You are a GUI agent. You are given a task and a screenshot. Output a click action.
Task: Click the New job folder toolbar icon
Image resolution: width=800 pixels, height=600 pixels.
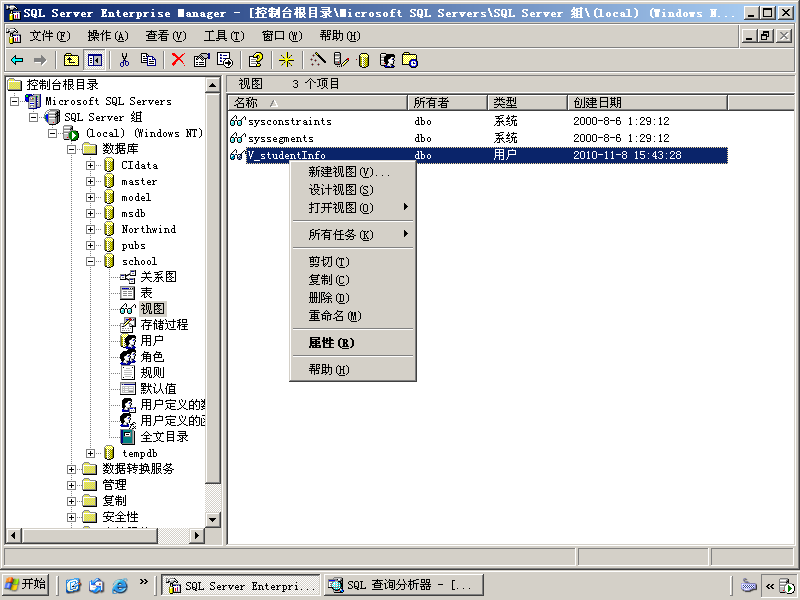coord(410,60)
